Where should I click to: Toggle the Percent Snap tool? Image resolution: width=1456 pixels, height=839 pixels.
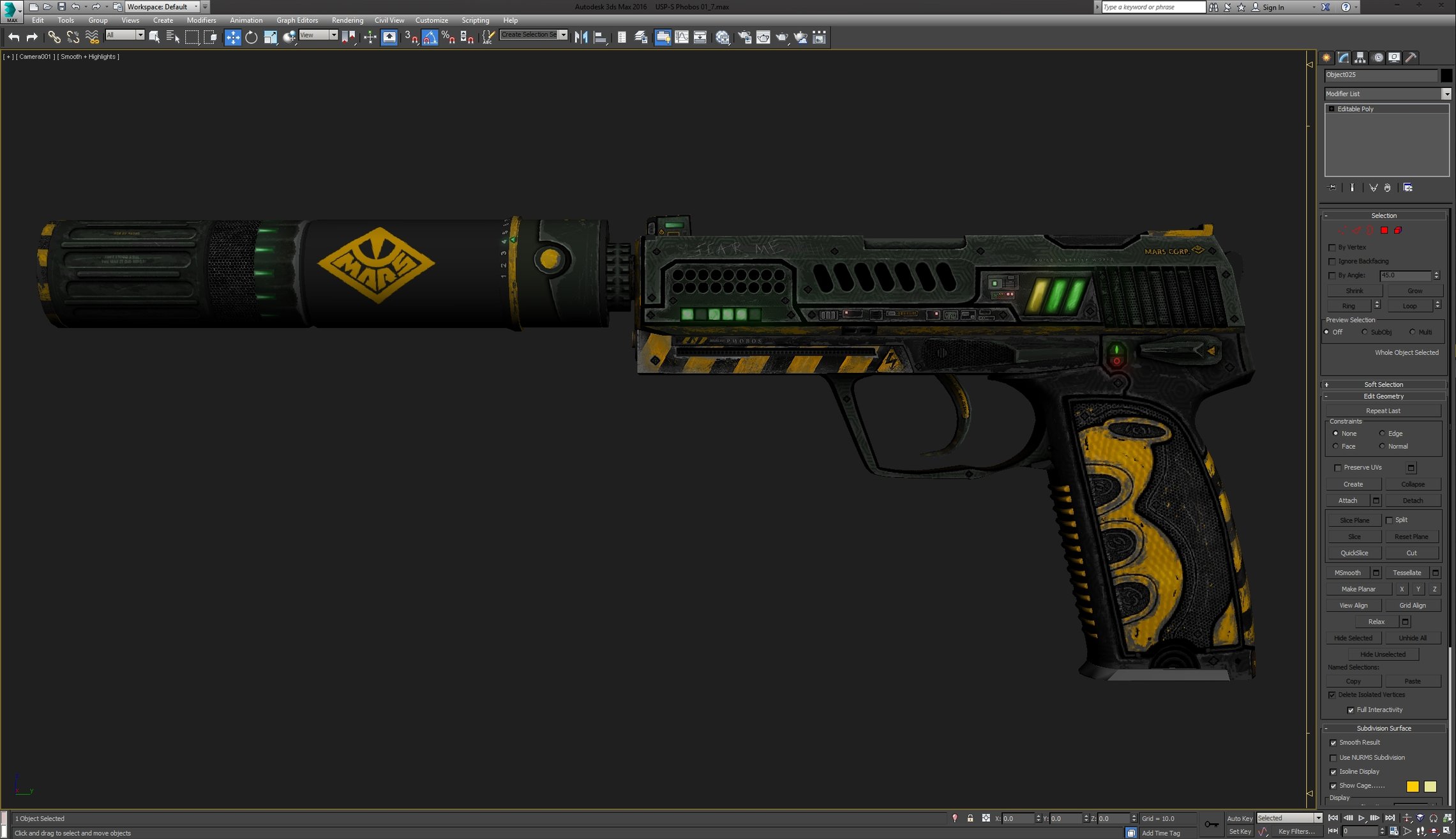[x=448, y=37]
